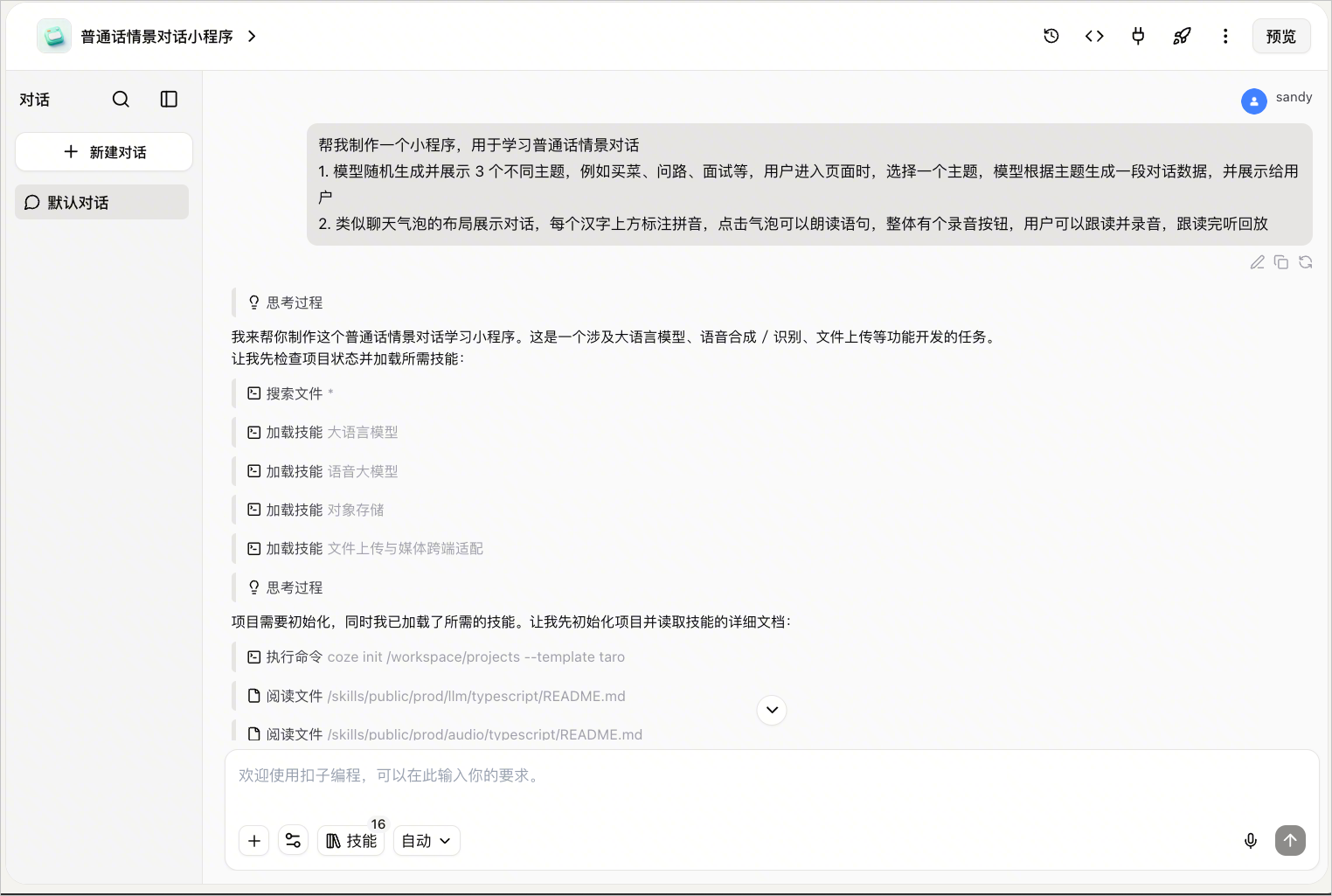Open 阅读文件 audio/typescript/README.md step

[x=445, y=733]
